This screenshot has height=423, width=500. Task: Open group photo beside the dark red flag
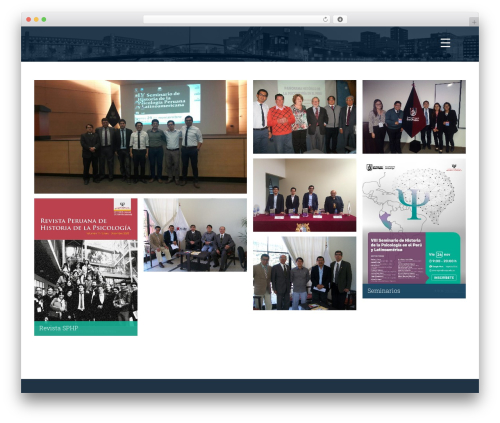pyautogui.click(x=414, y=117)
